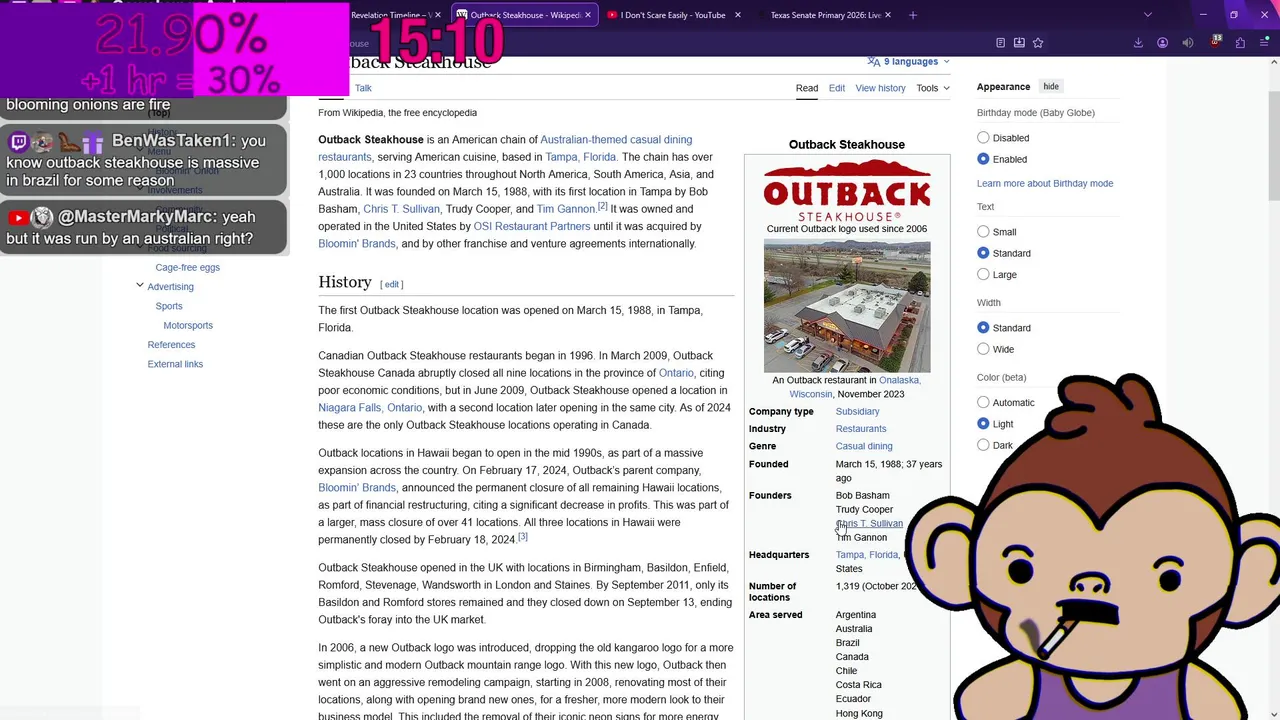Click citation reference 3 superscript

[522, 537]
